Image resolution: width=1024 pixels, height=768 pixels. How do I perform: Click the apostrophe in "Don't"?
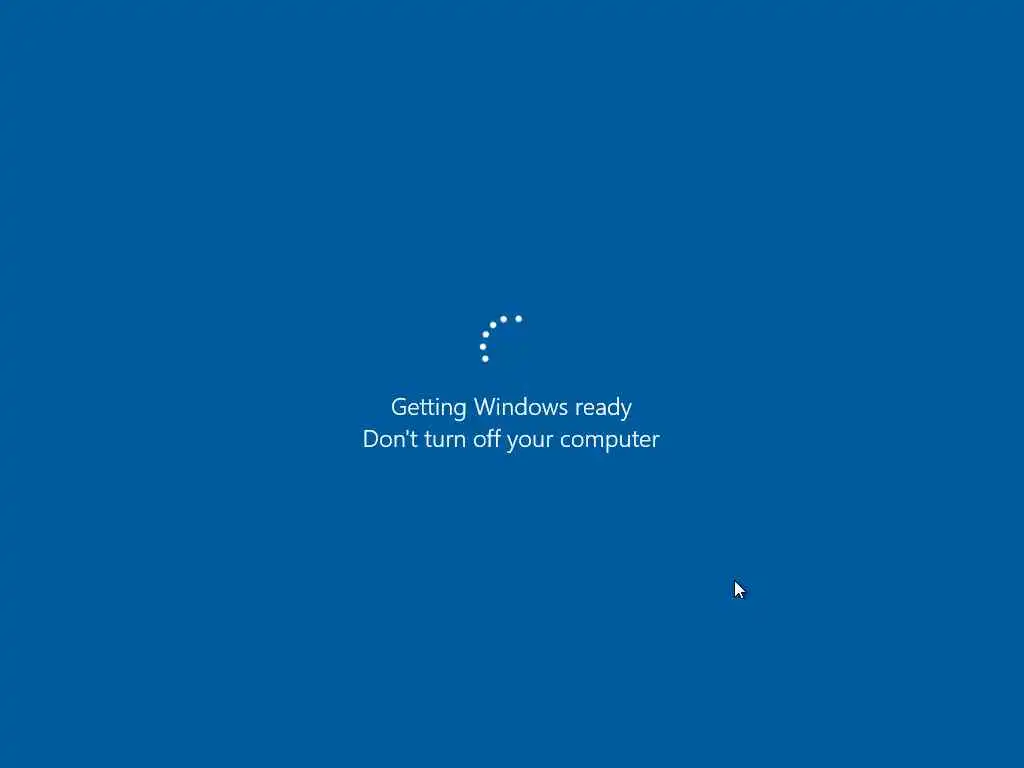[407, 431]
